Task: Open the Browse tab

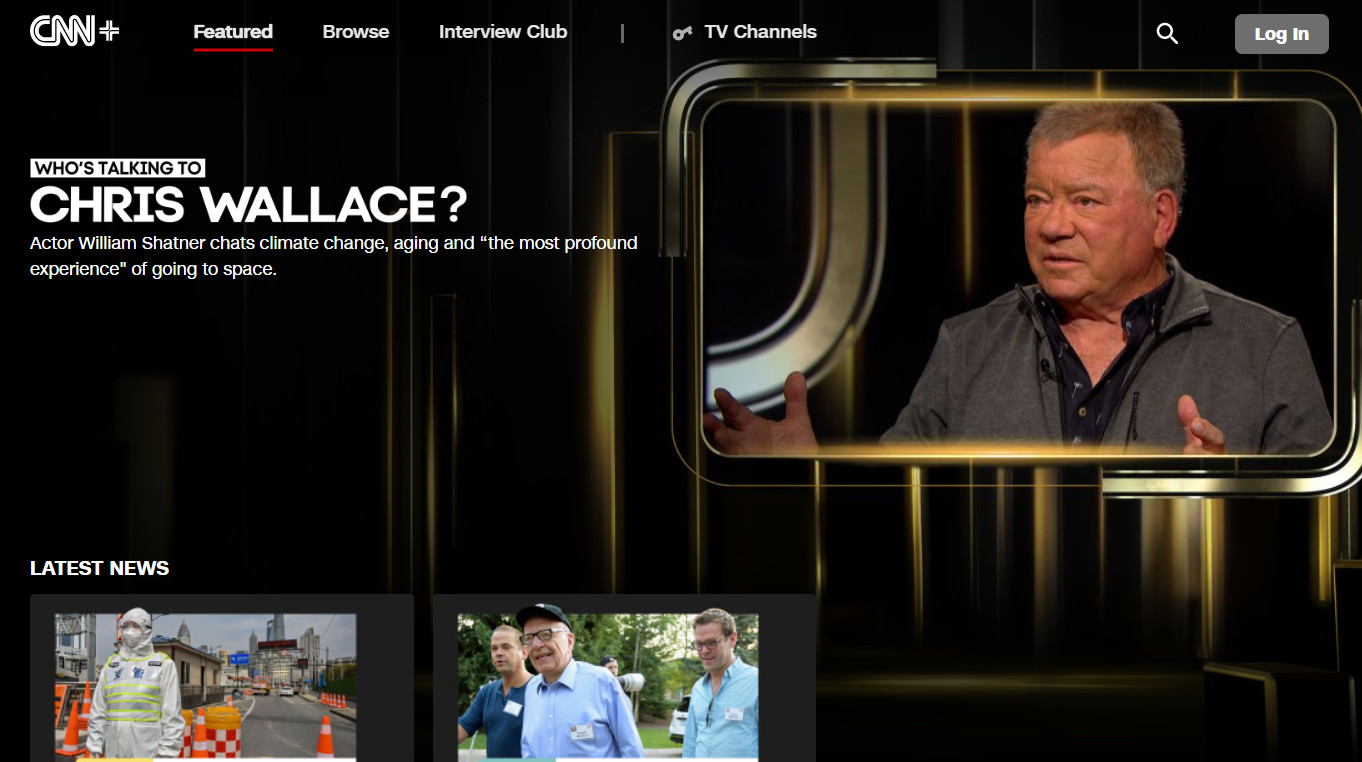Action: tap(355, 32)
